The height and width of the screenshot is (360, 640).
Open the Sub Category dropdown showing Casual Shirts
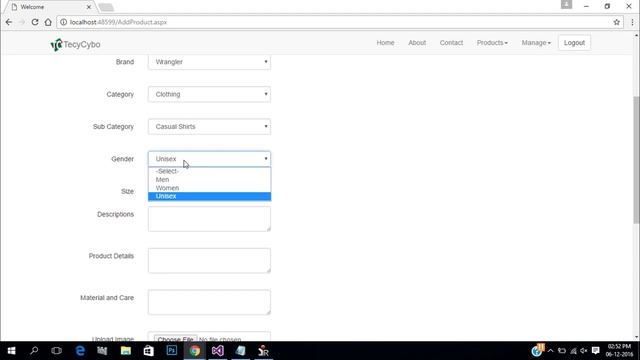(209, 127)
